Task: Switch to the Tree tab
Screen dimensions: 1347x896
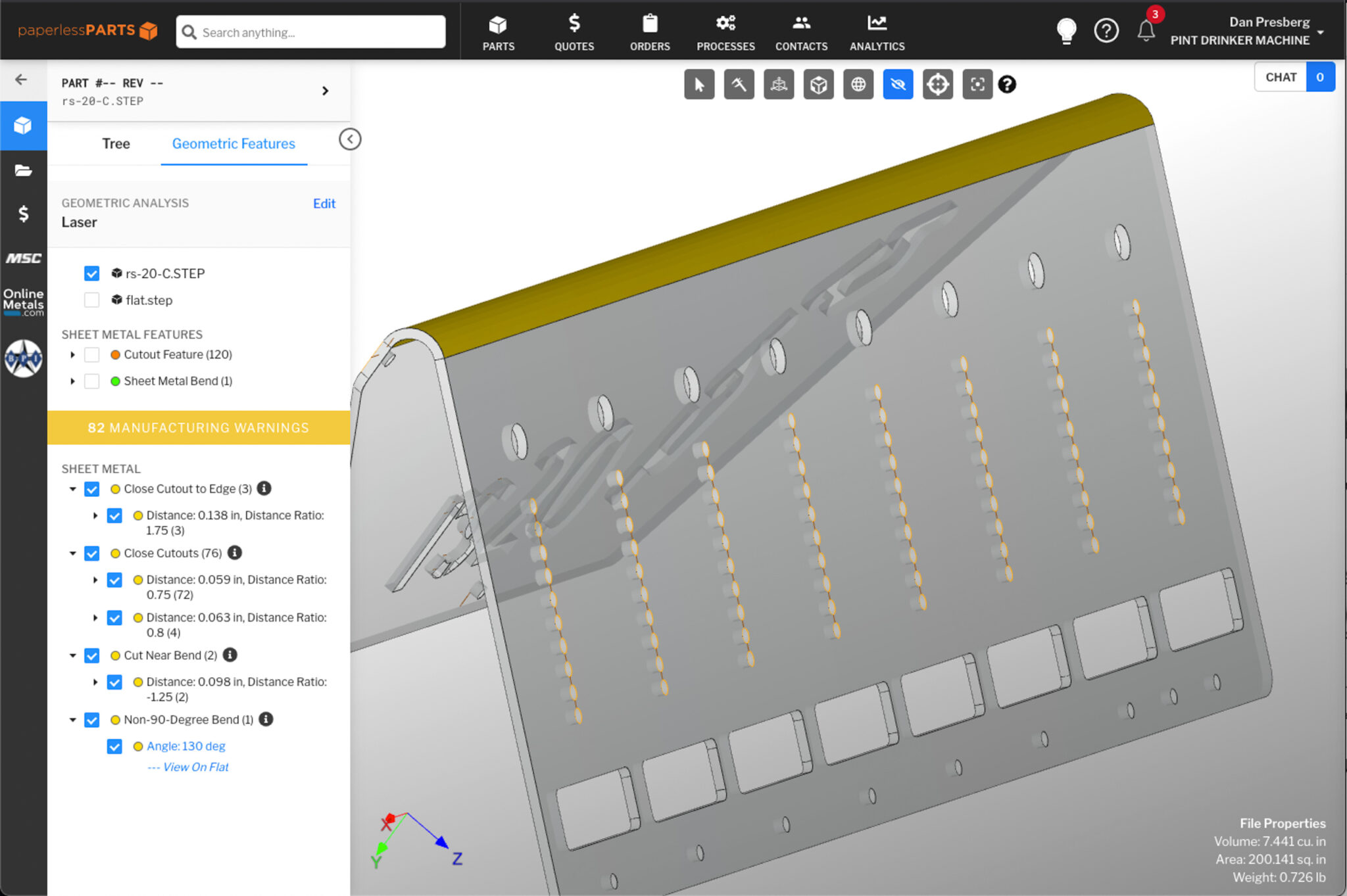Action: 116,144
